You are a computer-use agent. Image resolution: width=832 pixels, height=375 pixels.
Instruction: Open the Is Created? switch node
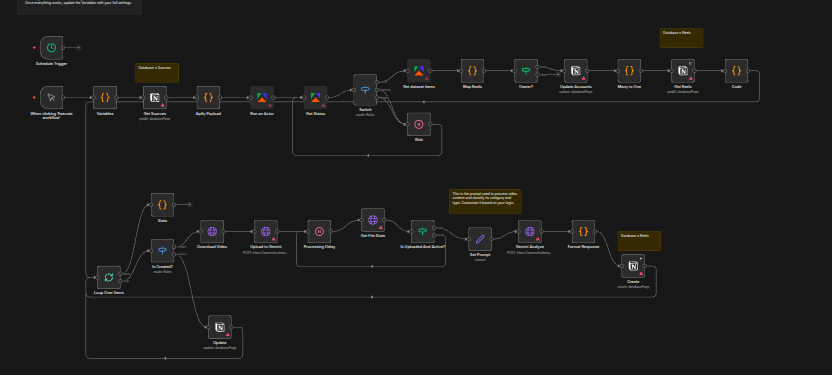(163, 250)
